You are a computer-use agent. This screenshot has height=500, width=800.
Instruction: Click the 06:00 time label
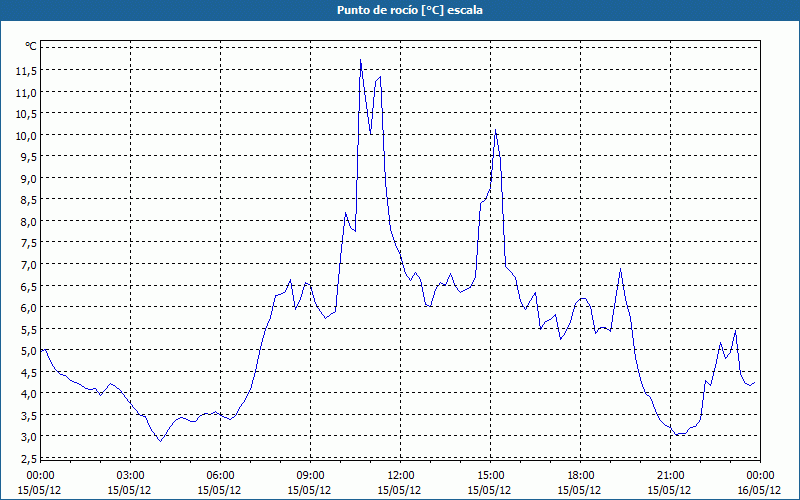click(x=220, y=475)
